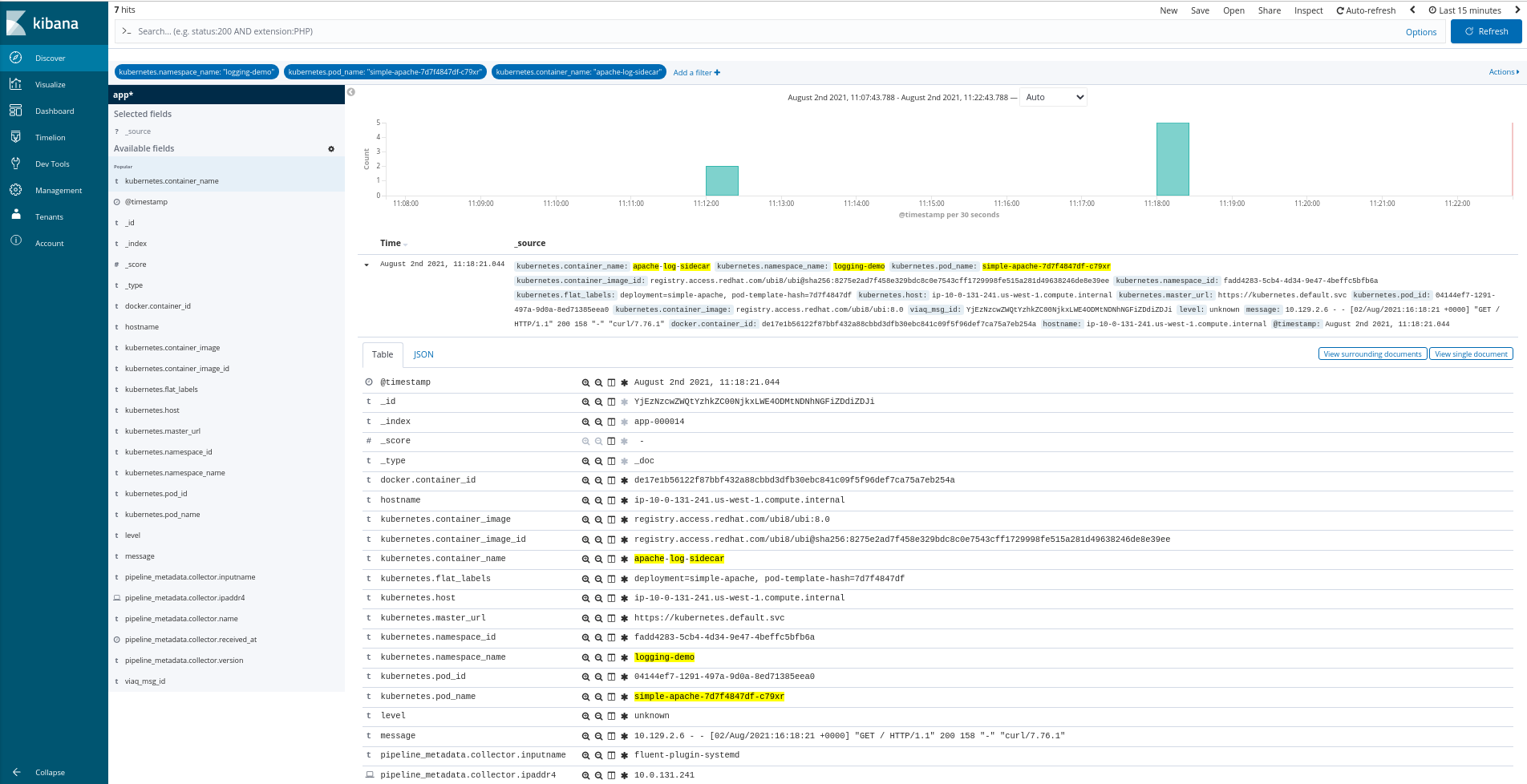Open the Inspect menu item

point(1309,10)
